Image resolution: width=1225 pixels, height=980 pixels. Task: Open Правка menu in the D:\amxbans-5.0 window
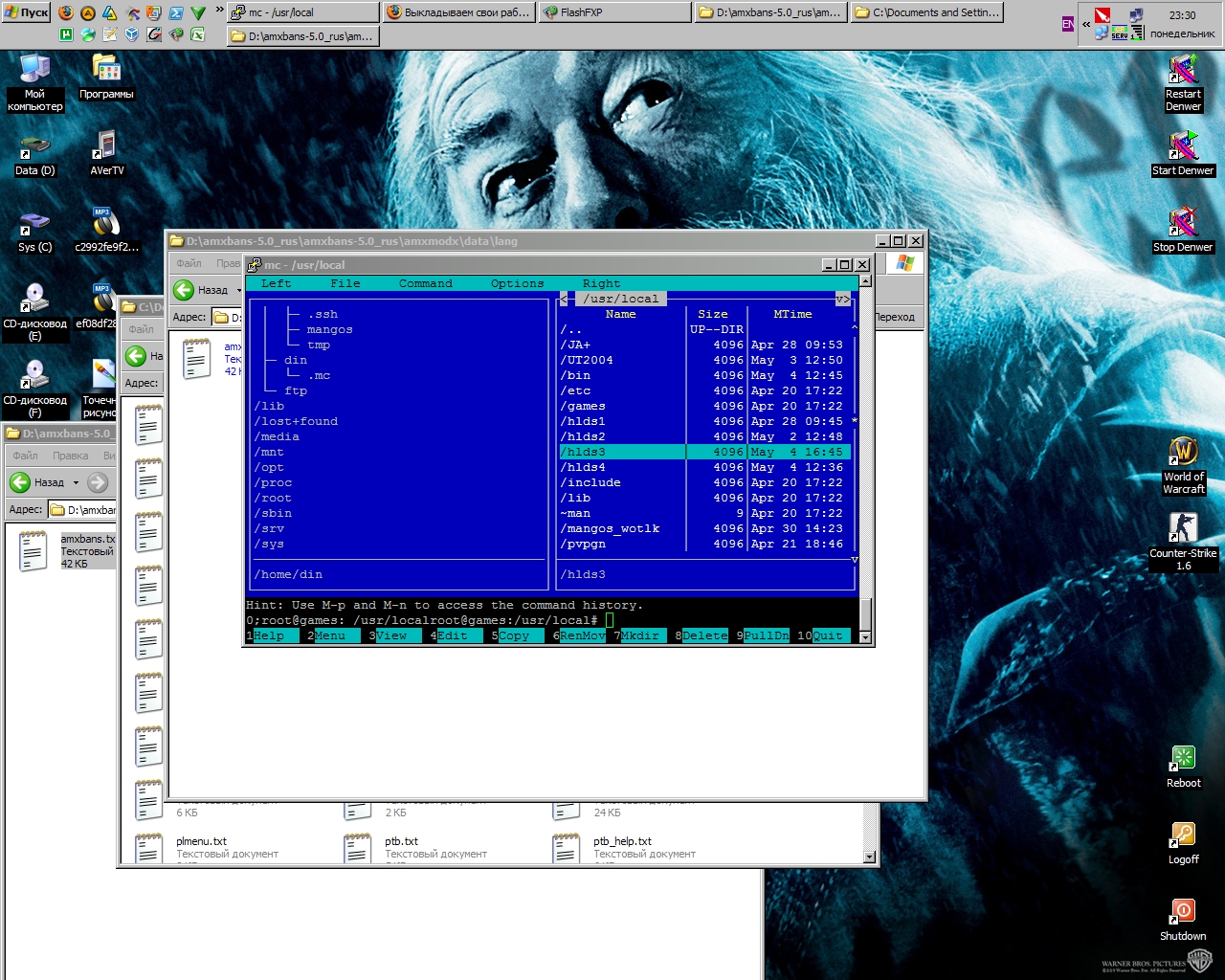tap(70, 456)
